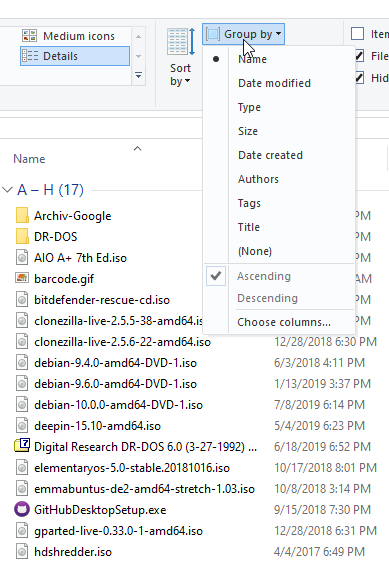Click file name GitHubDesktopSetup.exe

point(100,510)
